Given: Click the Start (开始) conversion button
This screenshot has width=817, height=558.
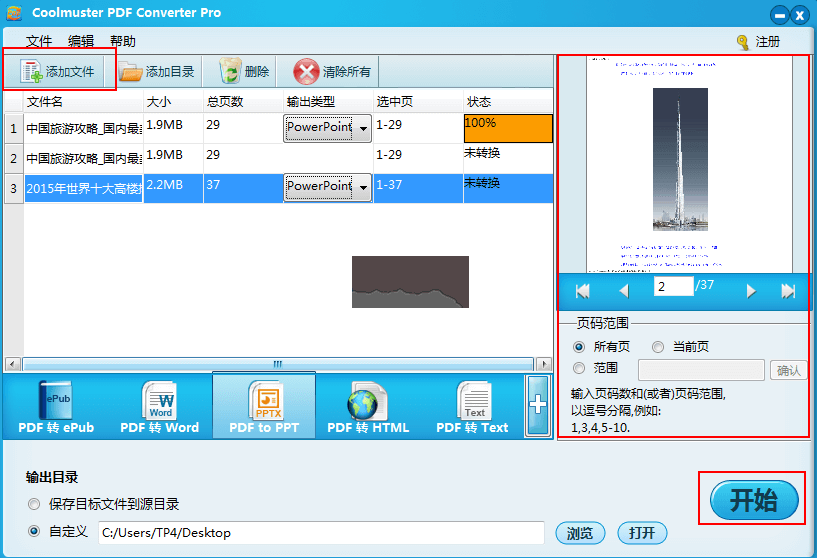Looking at the screenshot, I should pyautogui.click(x=754, y=500).
